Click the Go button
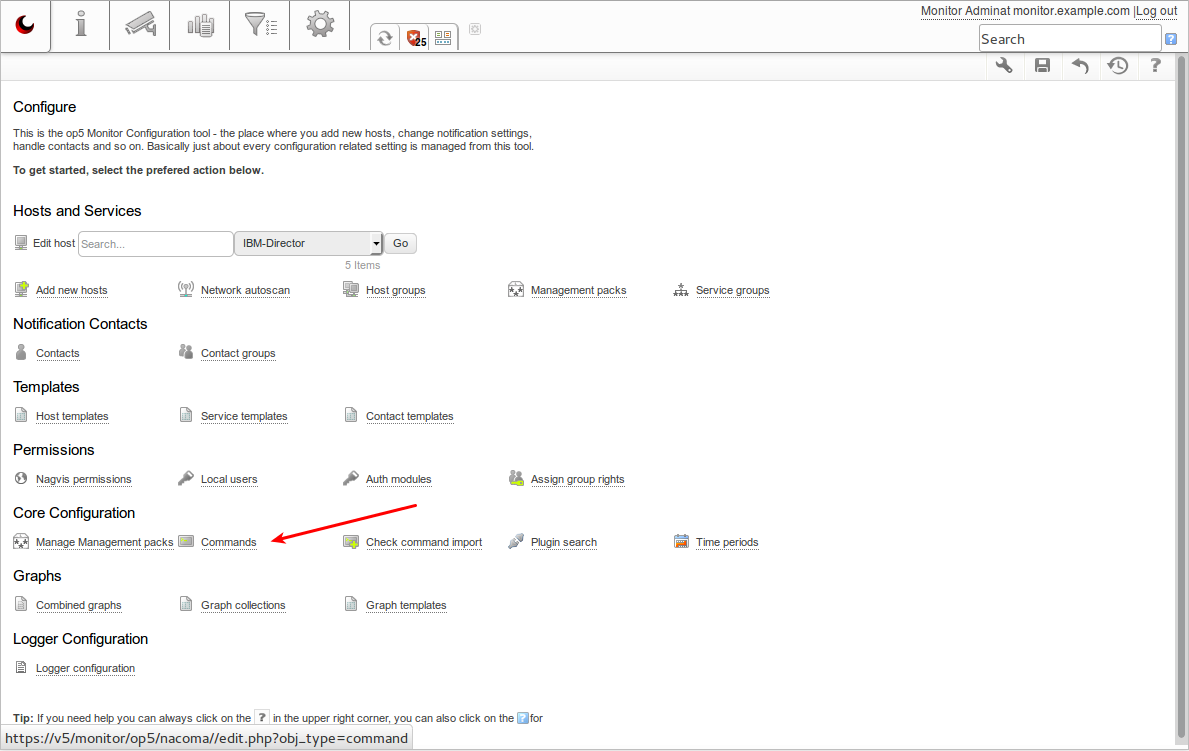1189x751 pixels. click(x=400, y=244)
